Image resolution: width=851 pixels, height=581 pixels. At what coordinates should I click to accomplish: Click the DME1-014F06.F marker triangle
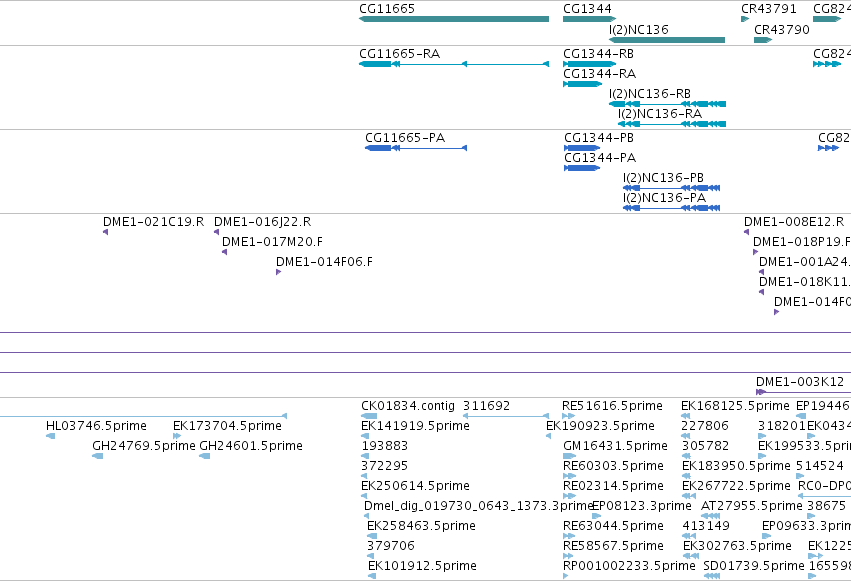(x=278, y=272)
